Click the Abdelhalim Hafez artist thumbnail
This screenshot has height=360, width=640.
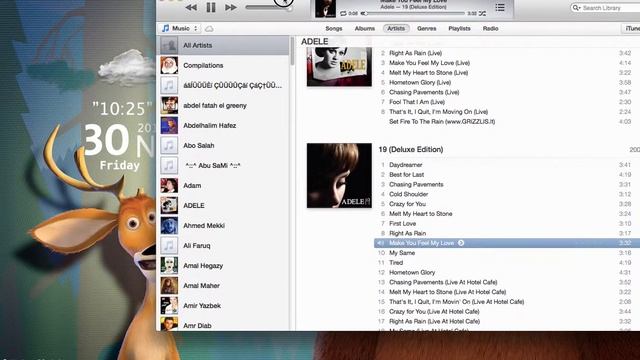pyautogui.click(x=169, y=125)
